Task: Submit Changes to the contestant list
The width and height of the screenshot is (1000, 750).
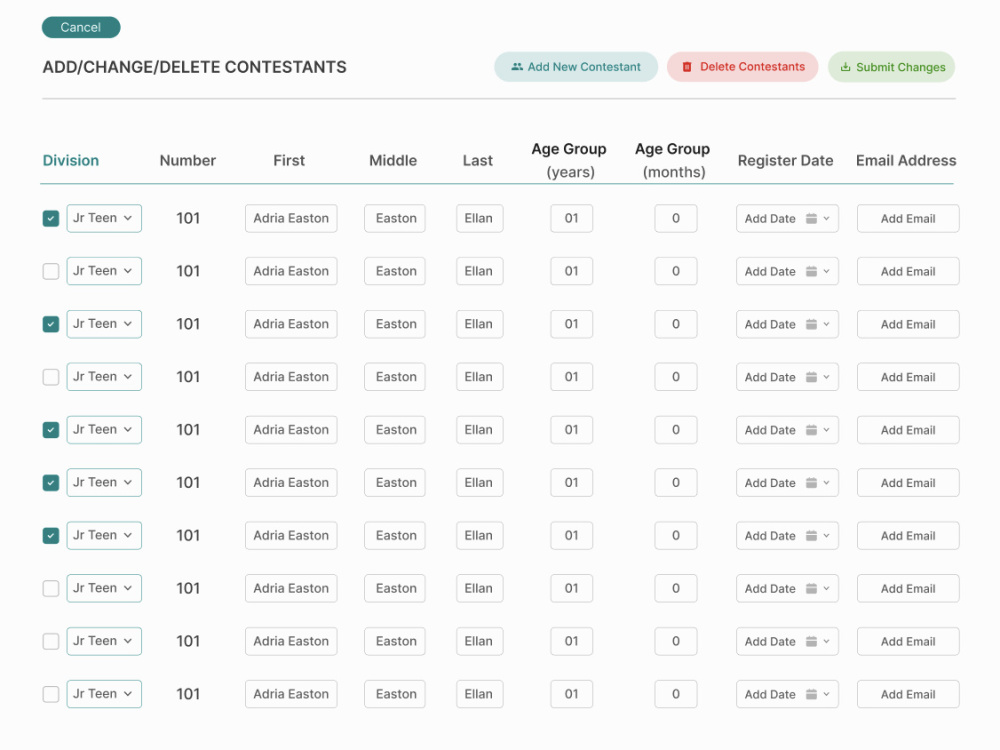Action: pyautogui.click(x=891, y=67)
